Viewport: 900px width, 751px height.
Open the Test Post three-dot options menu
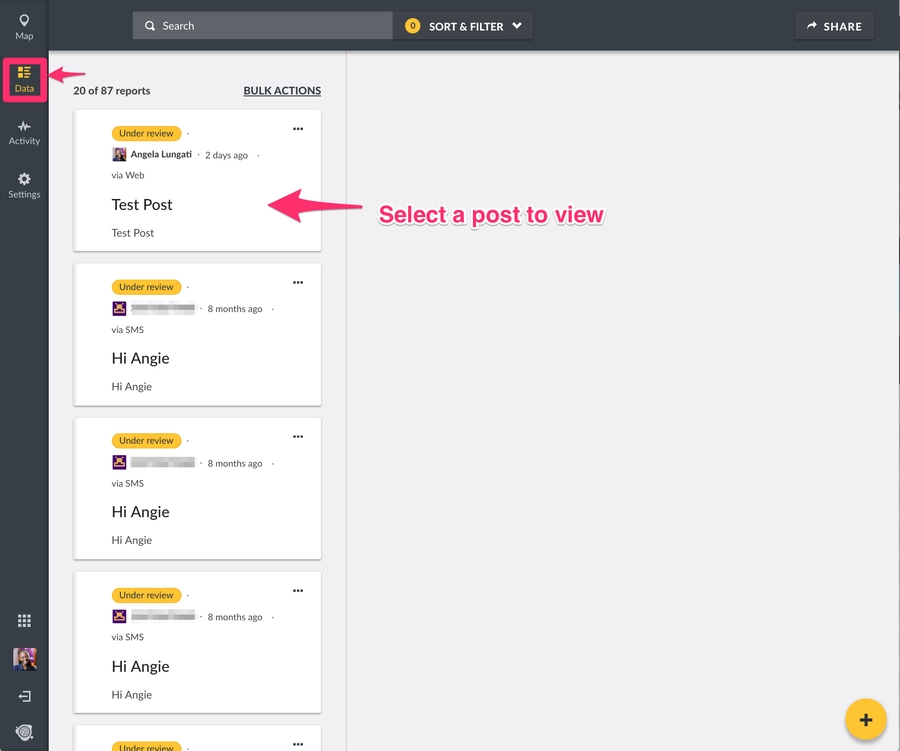click(x=298, y=129)
